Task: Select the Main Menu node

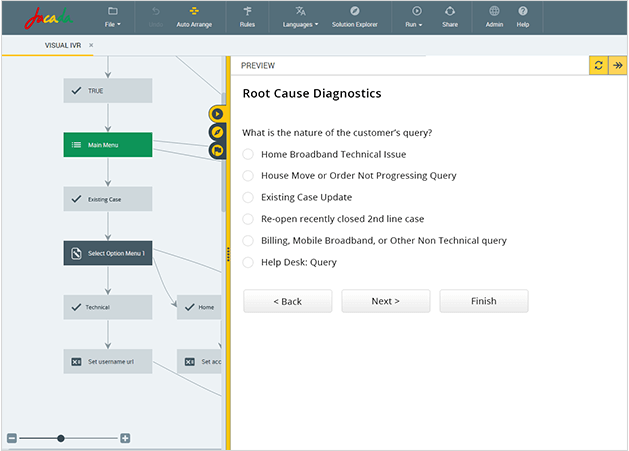Action: [x=108, y=145]
